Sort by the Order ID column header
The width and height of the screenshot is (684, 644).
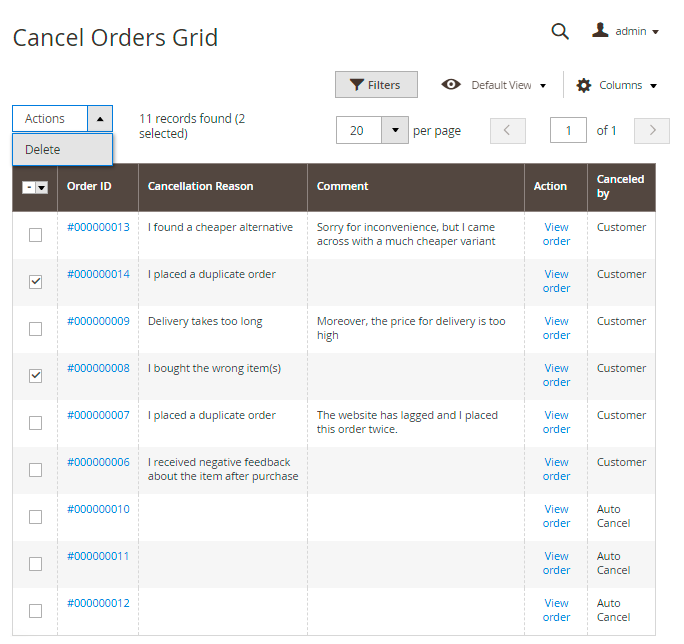click(89, 186)
